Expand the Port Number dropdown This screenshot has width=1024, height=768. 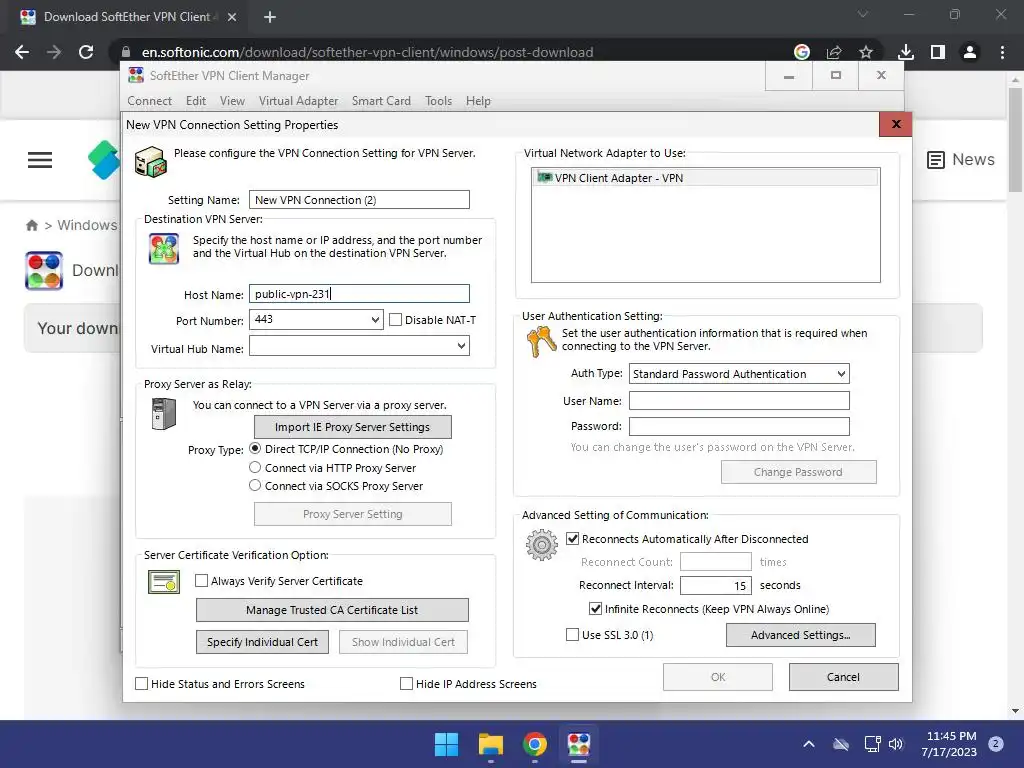click(375, 319)
